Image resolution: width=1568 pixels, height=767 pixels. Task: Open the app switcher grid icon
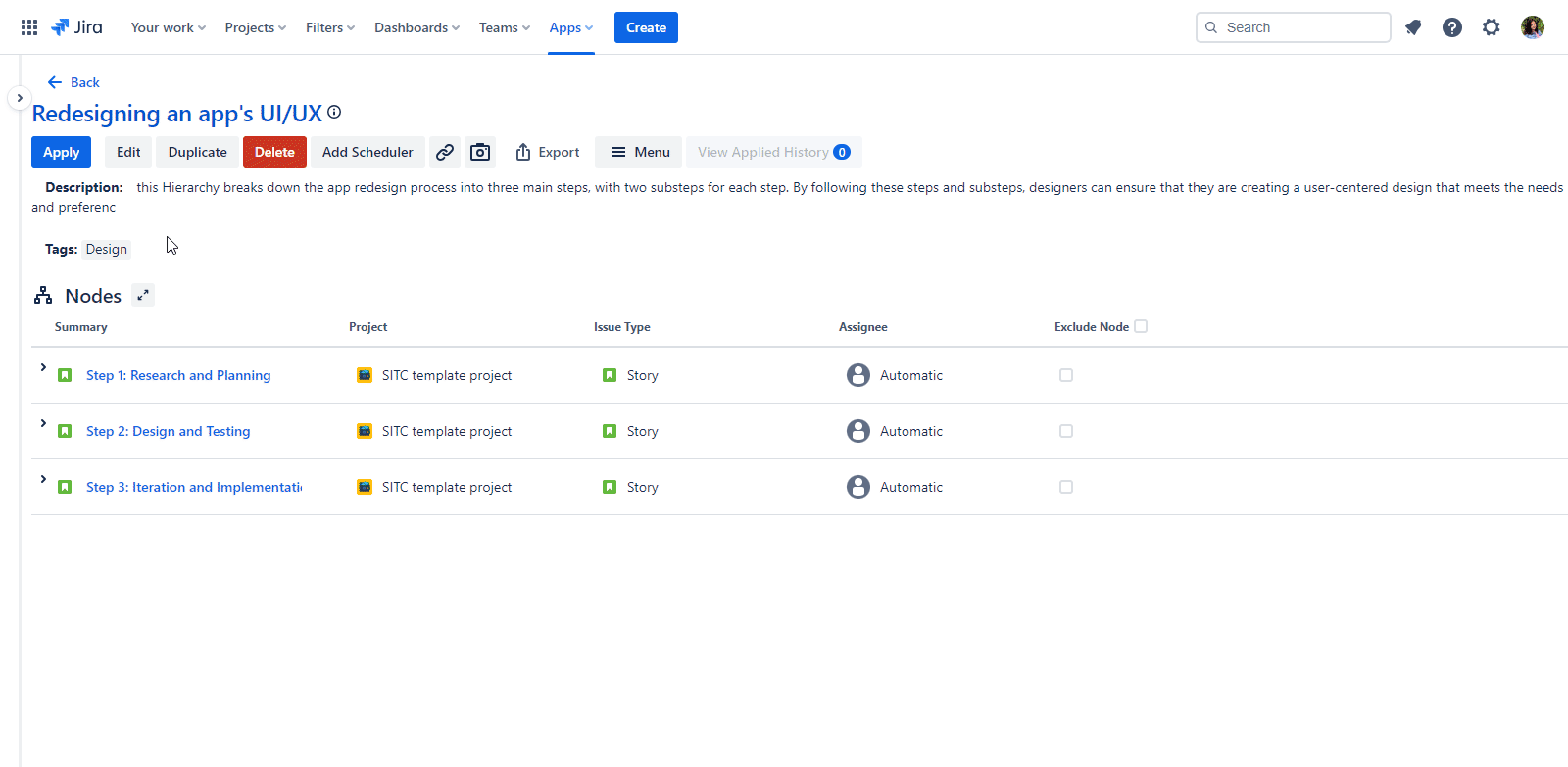coord(29,27)
